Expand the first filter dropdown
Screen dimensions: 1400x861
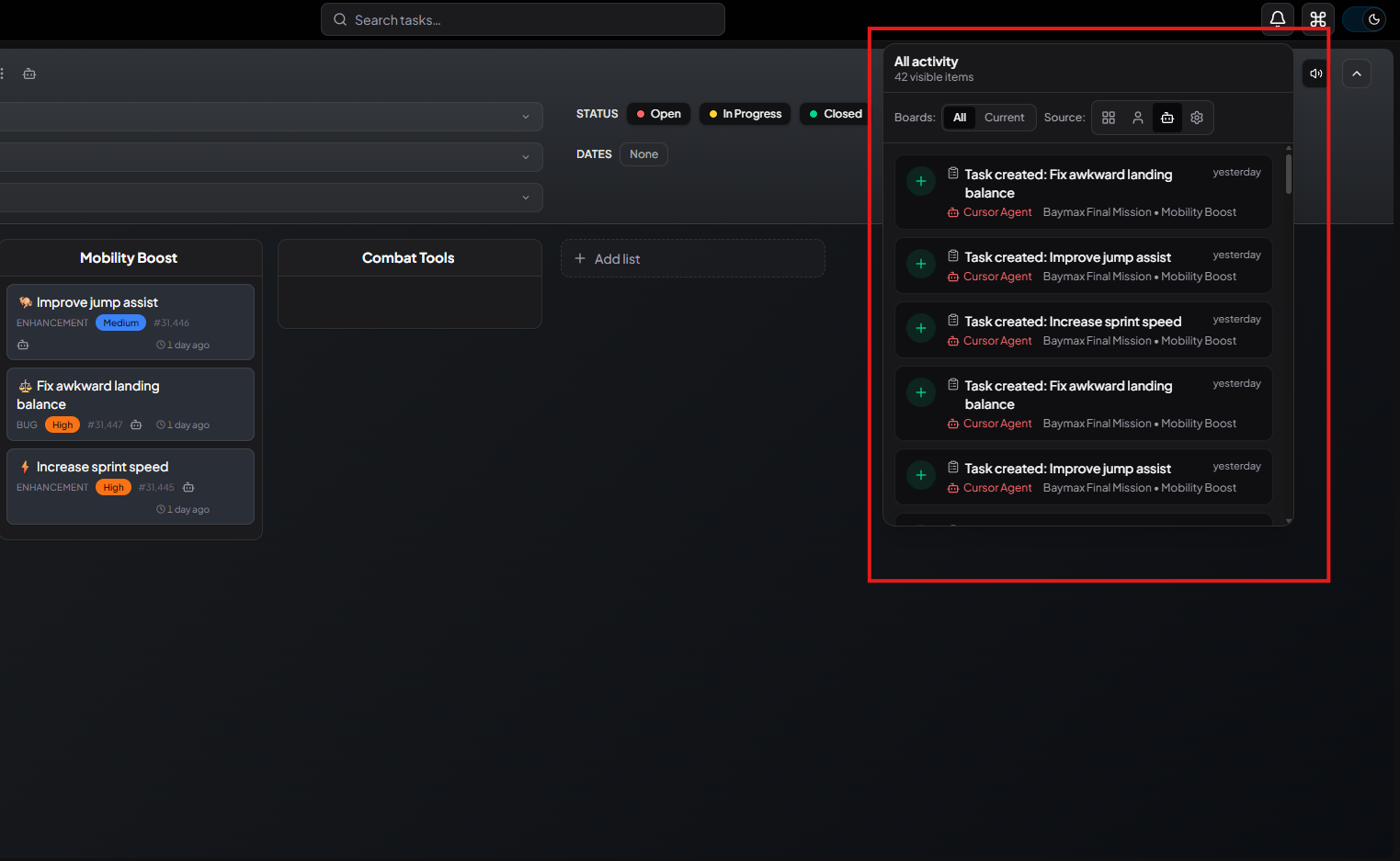(525, 117)
